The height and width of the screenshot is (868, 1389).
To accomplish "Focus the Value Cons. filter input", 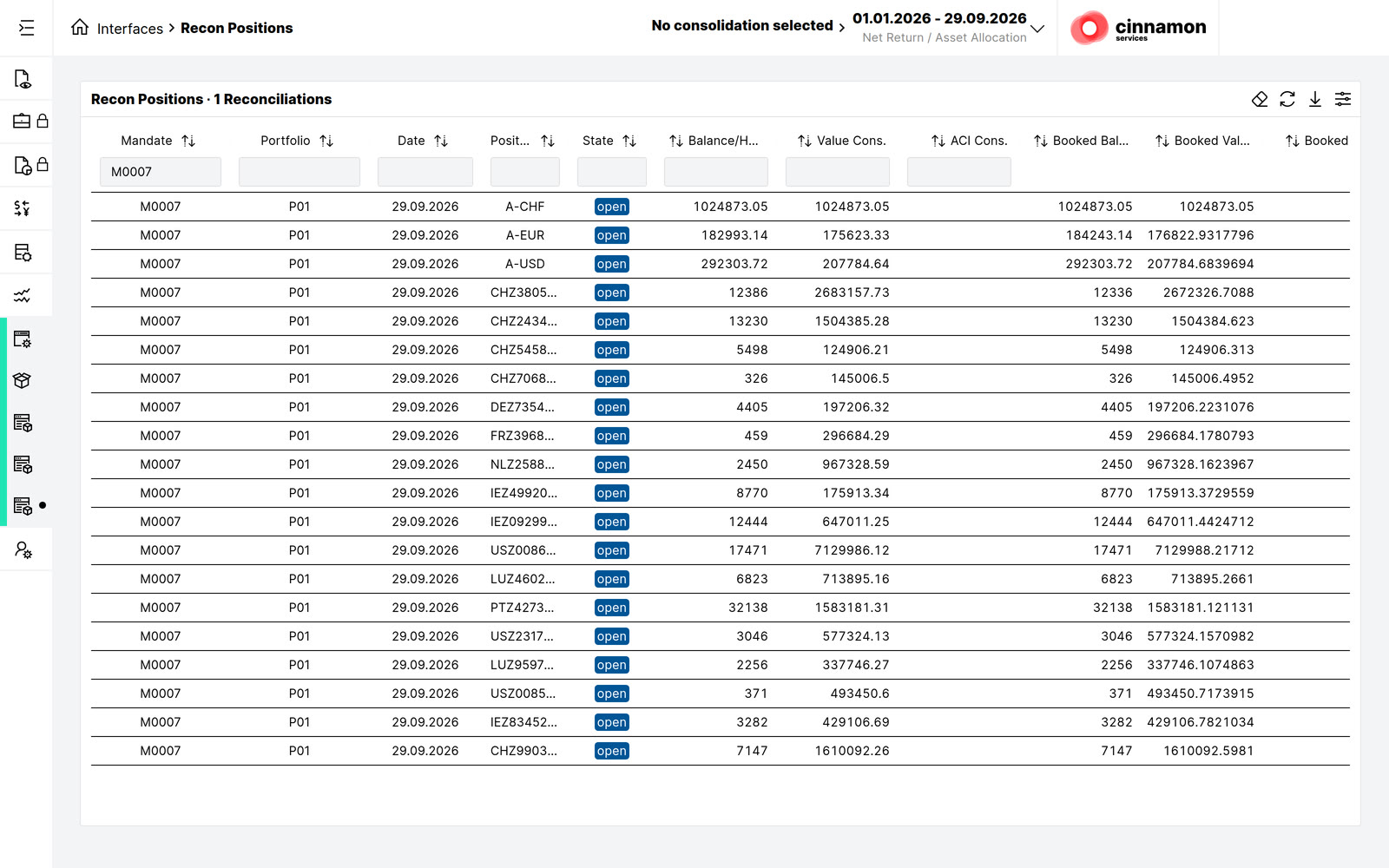I will tap(838, 172).
